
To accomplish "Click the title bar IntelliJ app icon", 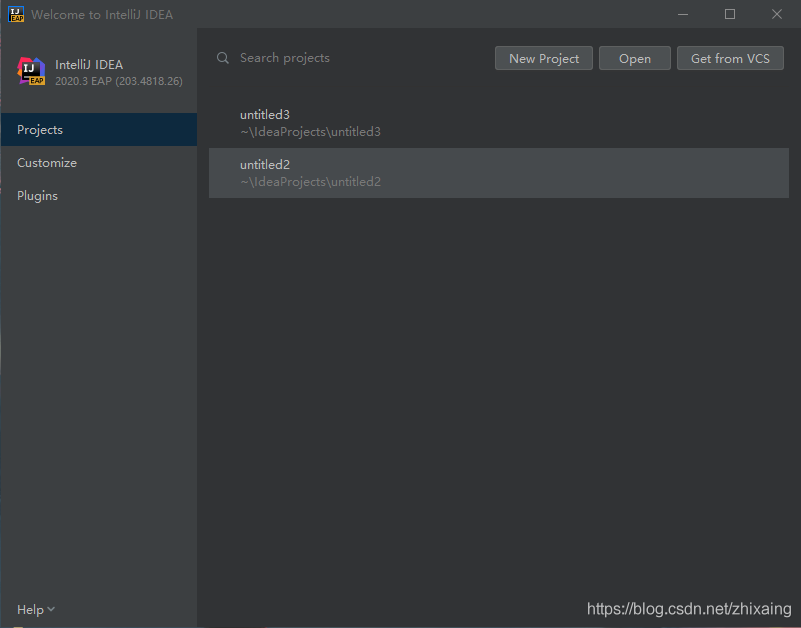I will (x=16, y=14).
